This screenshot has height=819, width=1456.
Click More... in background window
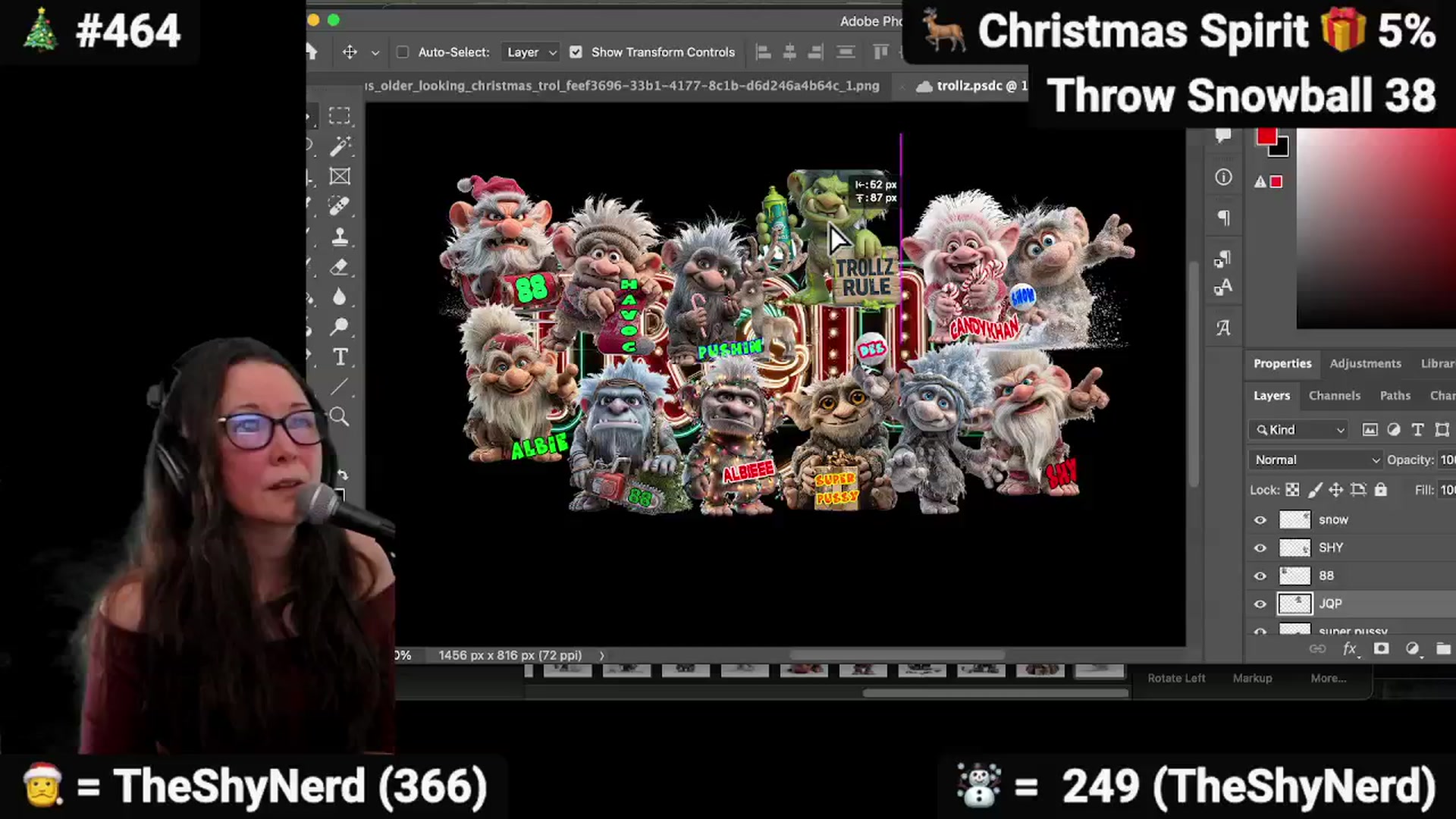pos(1329,678)
